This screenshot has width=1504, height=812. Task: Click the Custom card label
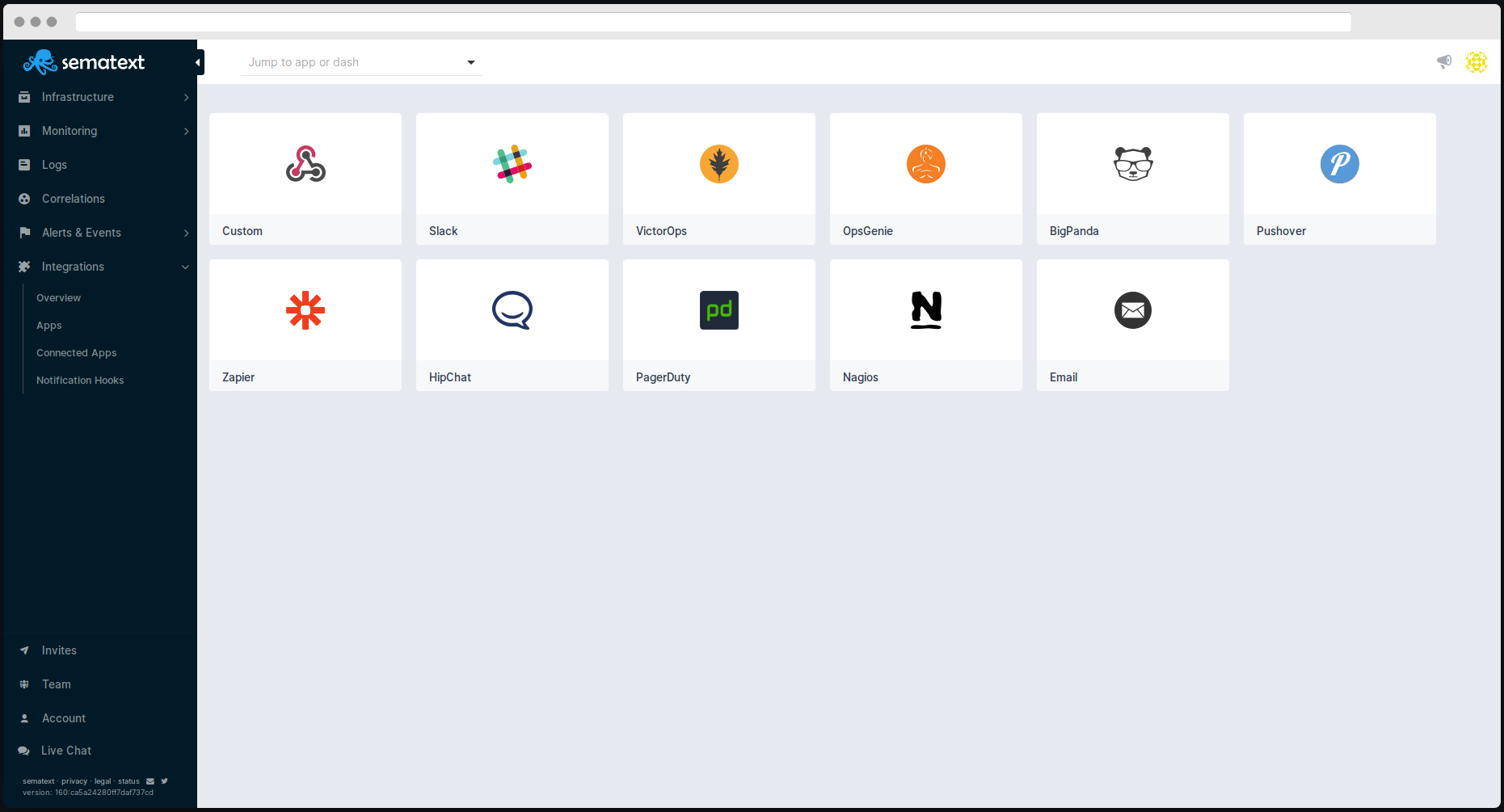(x=242, y=231)
